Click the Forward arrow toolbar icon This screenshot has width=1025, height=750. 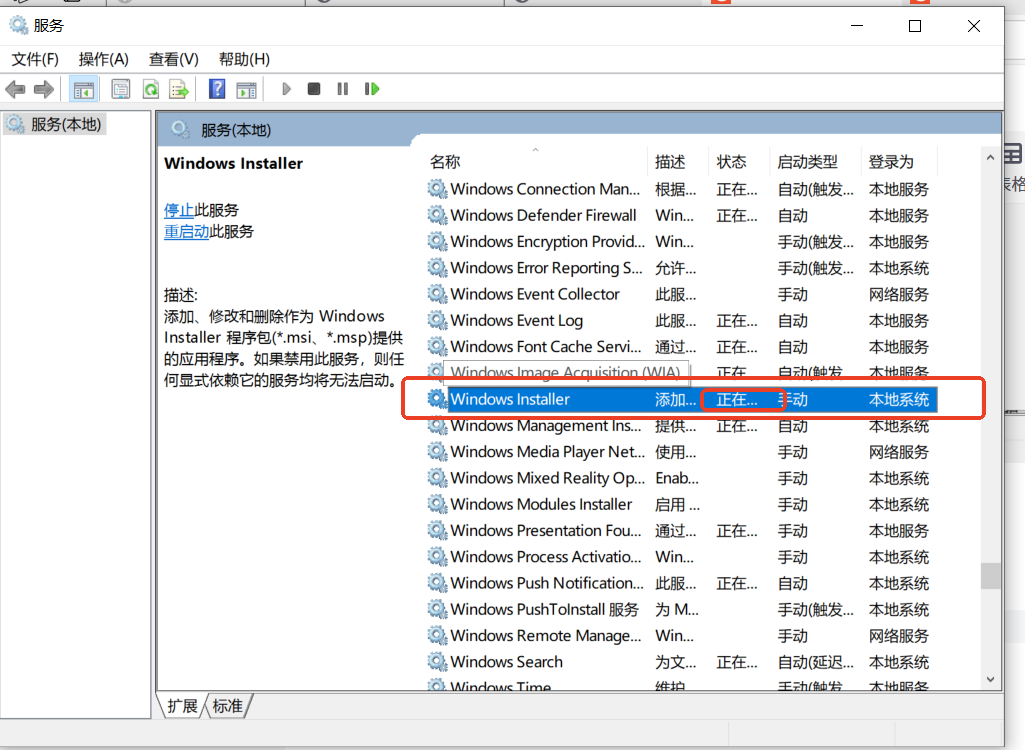(44, 89)
